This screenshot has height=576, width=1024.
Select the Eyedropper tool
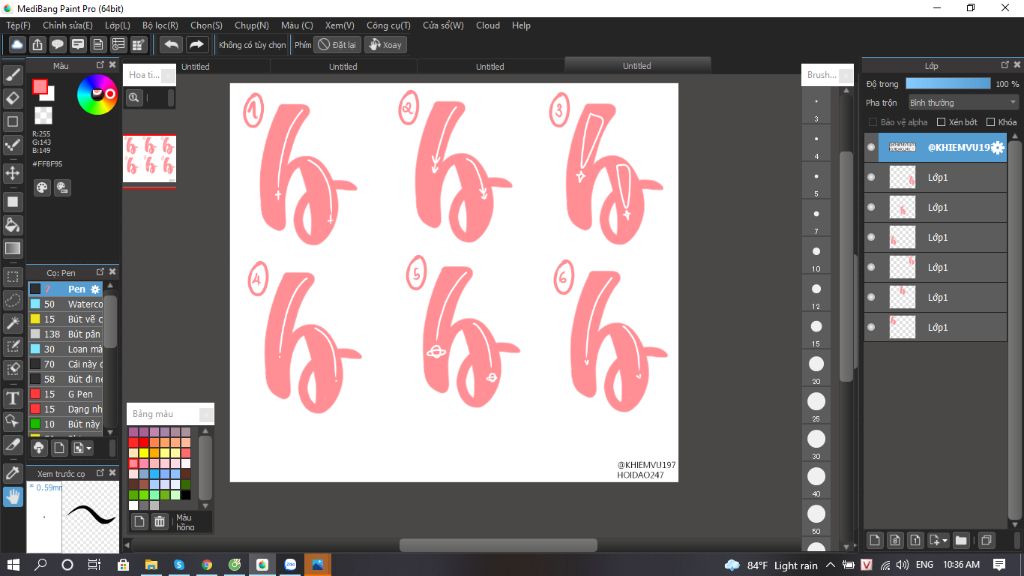(x=12, y=473)
